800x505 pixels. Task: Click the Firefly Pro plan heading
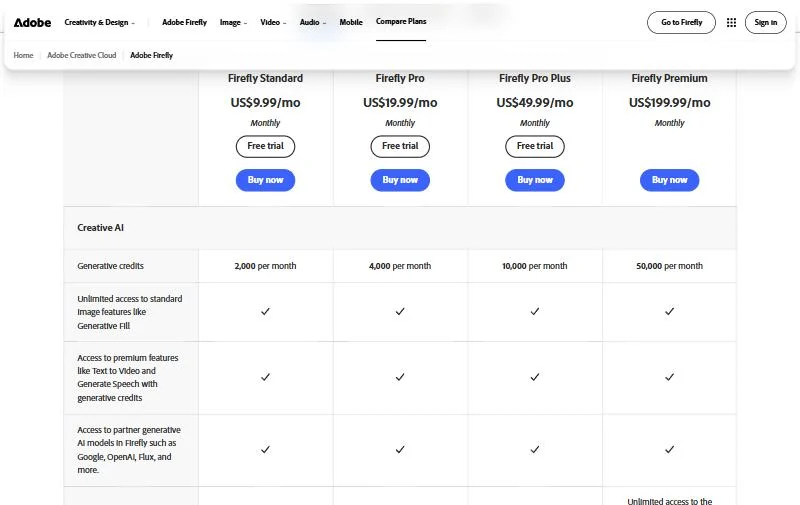click(400, 78)
